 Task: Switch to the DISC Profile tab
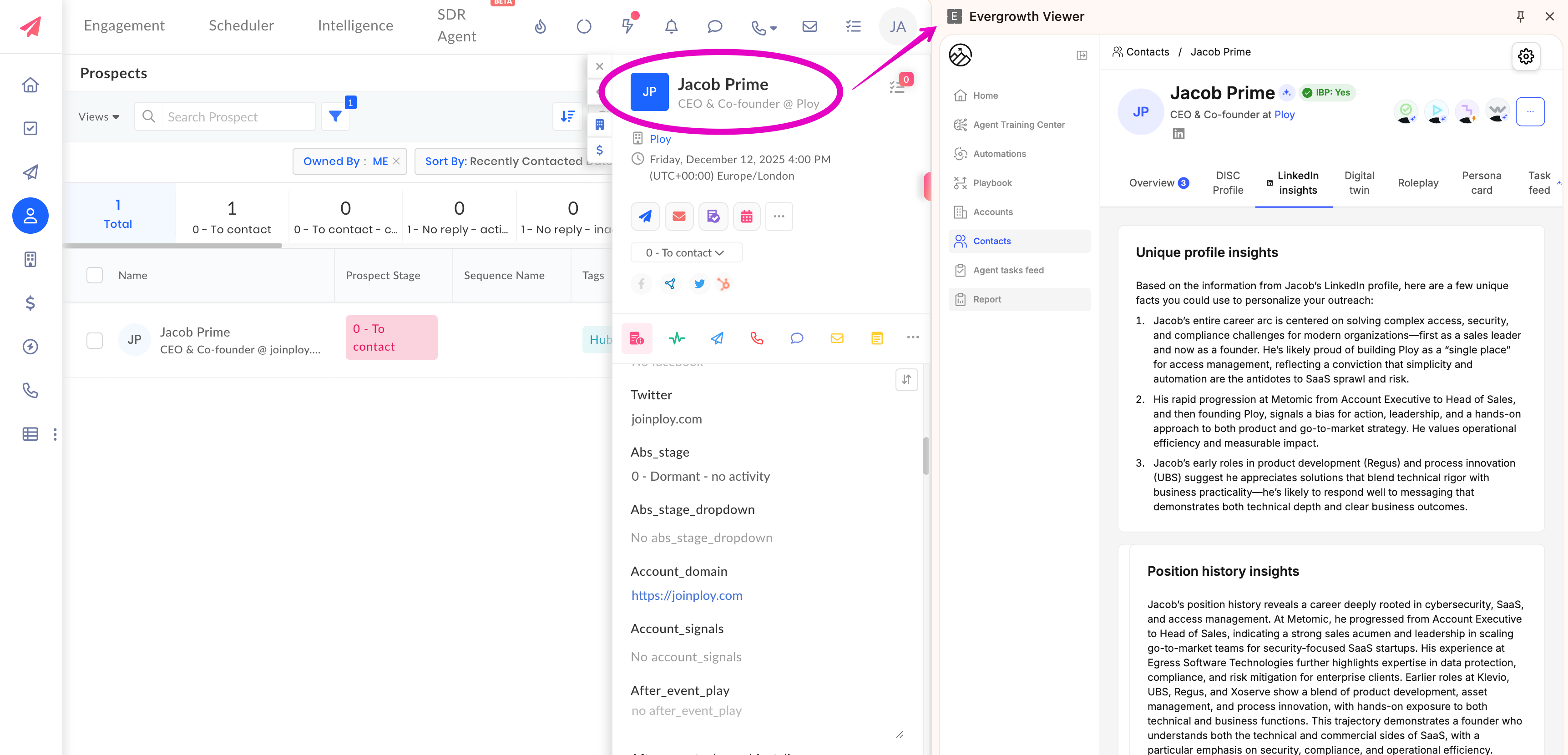[1228, 183]
